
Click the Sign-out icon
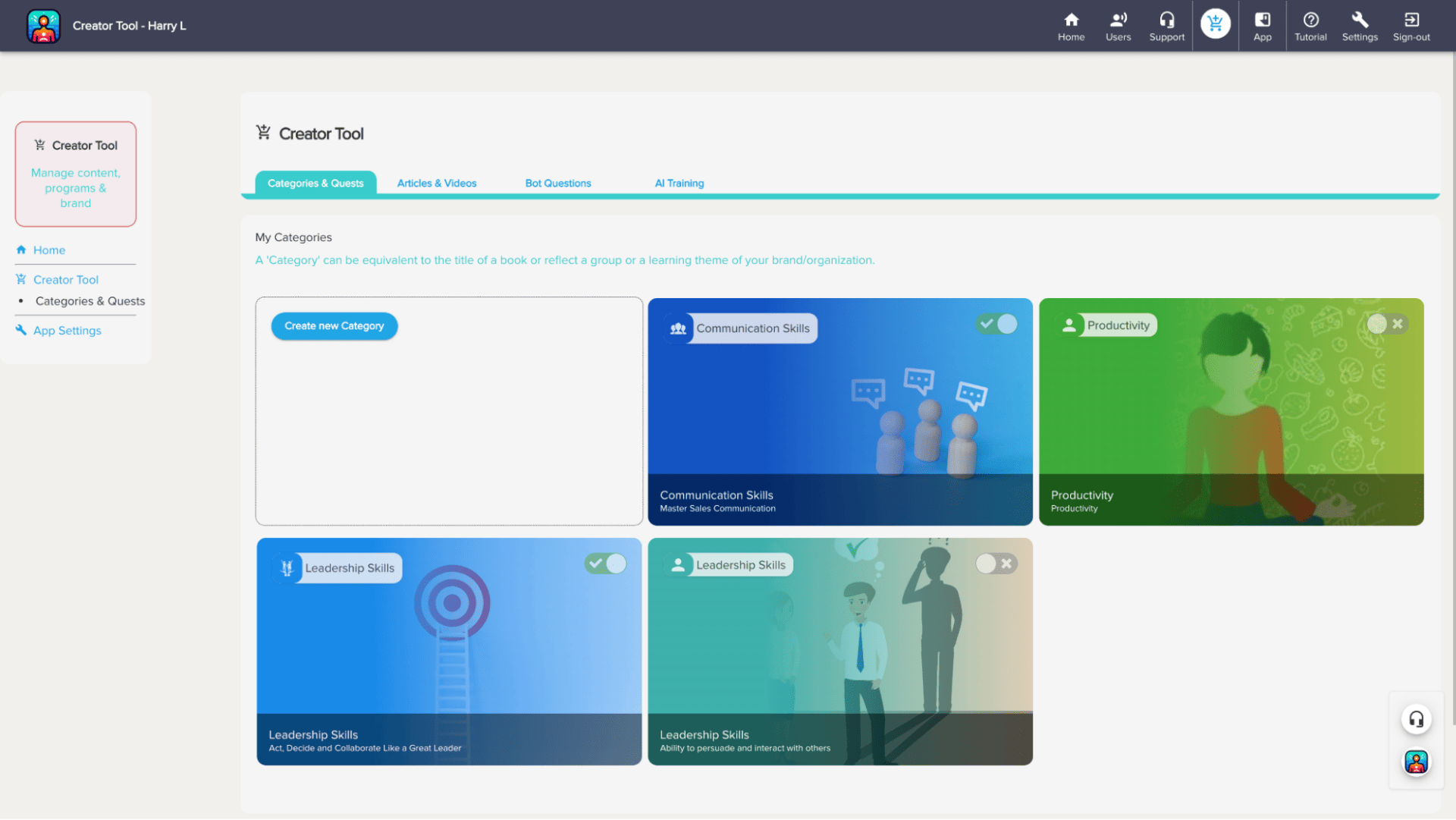tap(1411, 26)
